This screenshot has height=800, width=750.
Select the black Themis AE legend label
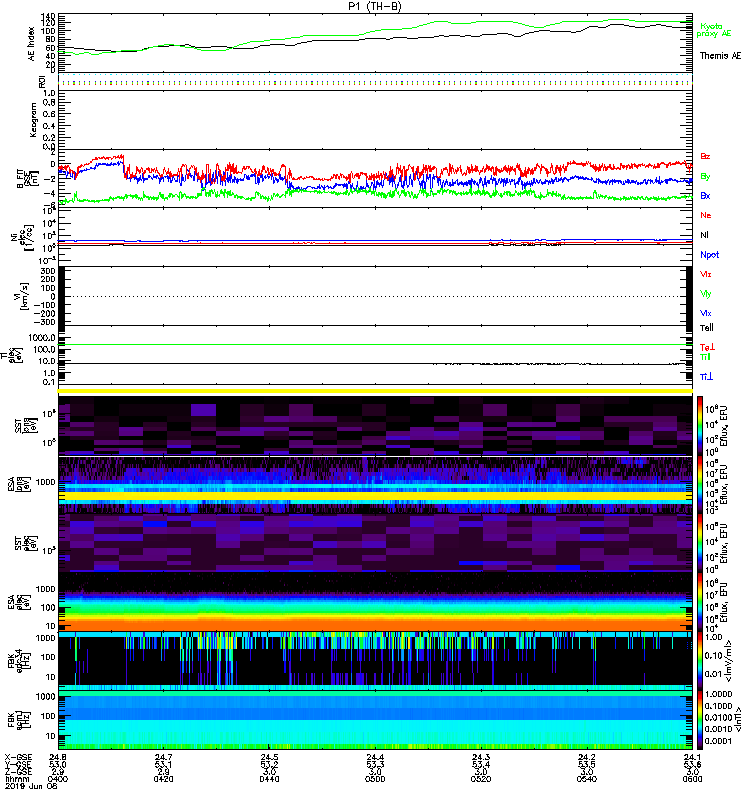click(720, 56)
